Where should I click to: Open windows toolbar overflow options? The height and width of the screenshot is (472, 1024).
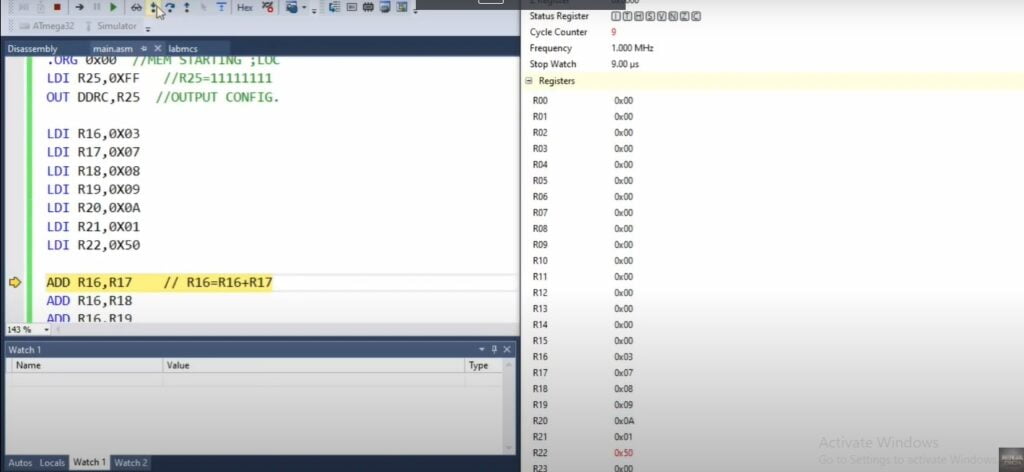[x=415, y=12]
